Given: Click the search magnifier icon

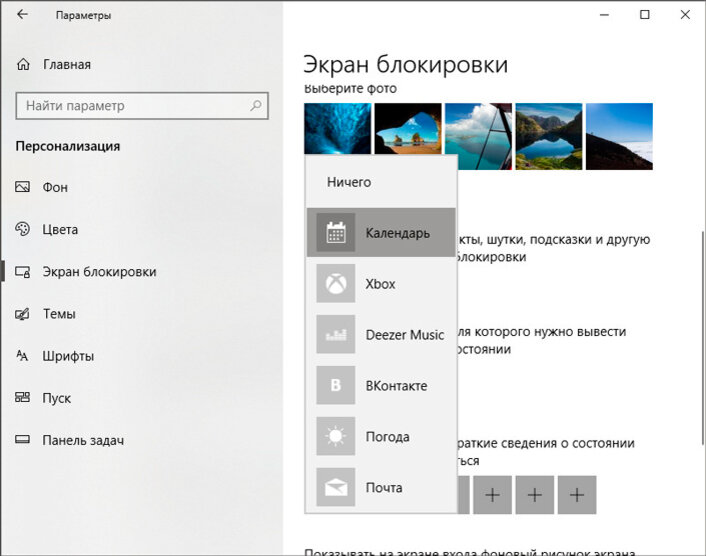Looking at the screenshot, I should [x=256, y=106].
